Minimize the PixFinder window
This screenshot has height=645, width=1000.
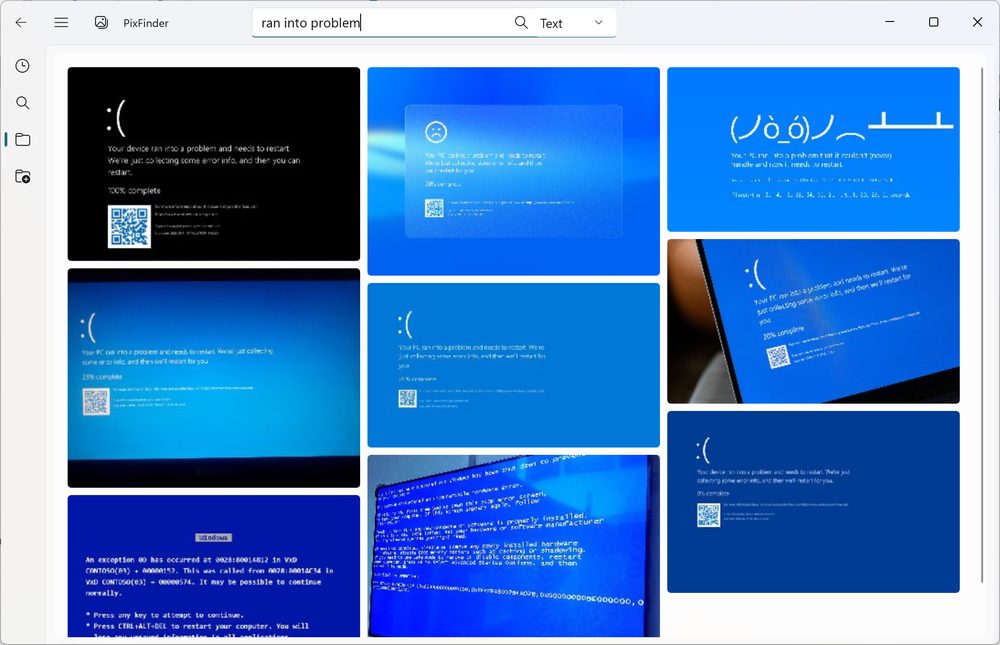890,22
